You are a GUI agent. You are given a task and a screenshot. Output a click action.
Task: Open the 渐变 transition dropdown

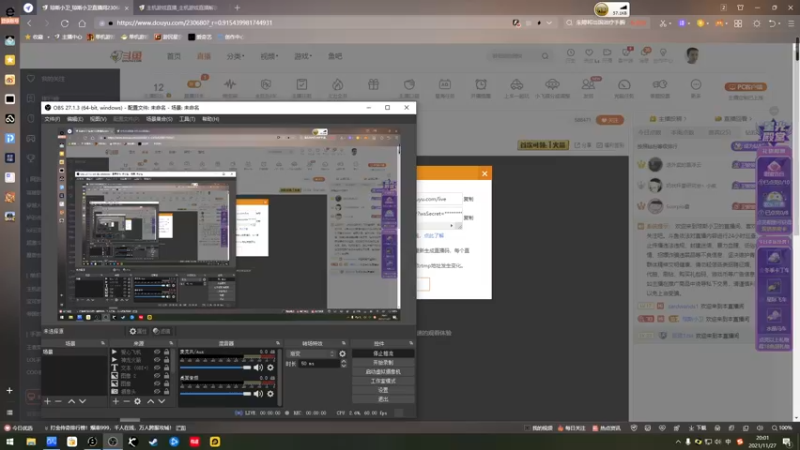point(312,354)
